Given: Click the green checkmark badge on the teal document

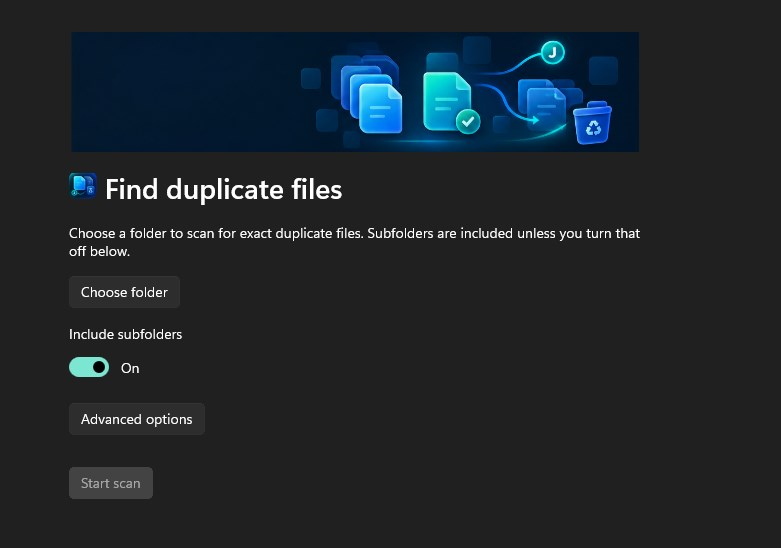Looking at the screenshot, I should 468,121.
